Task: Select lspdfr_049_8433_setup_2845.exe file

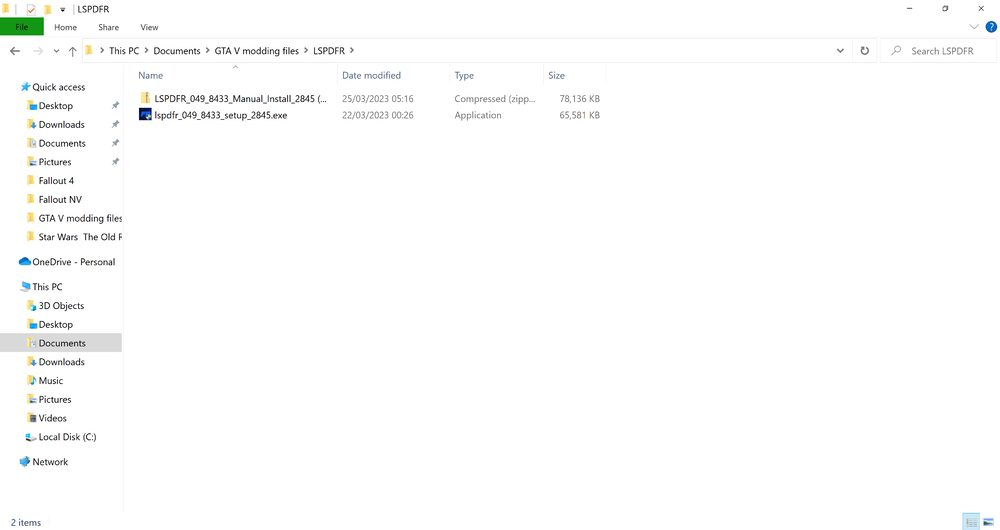Action: (x=221, y=115)
